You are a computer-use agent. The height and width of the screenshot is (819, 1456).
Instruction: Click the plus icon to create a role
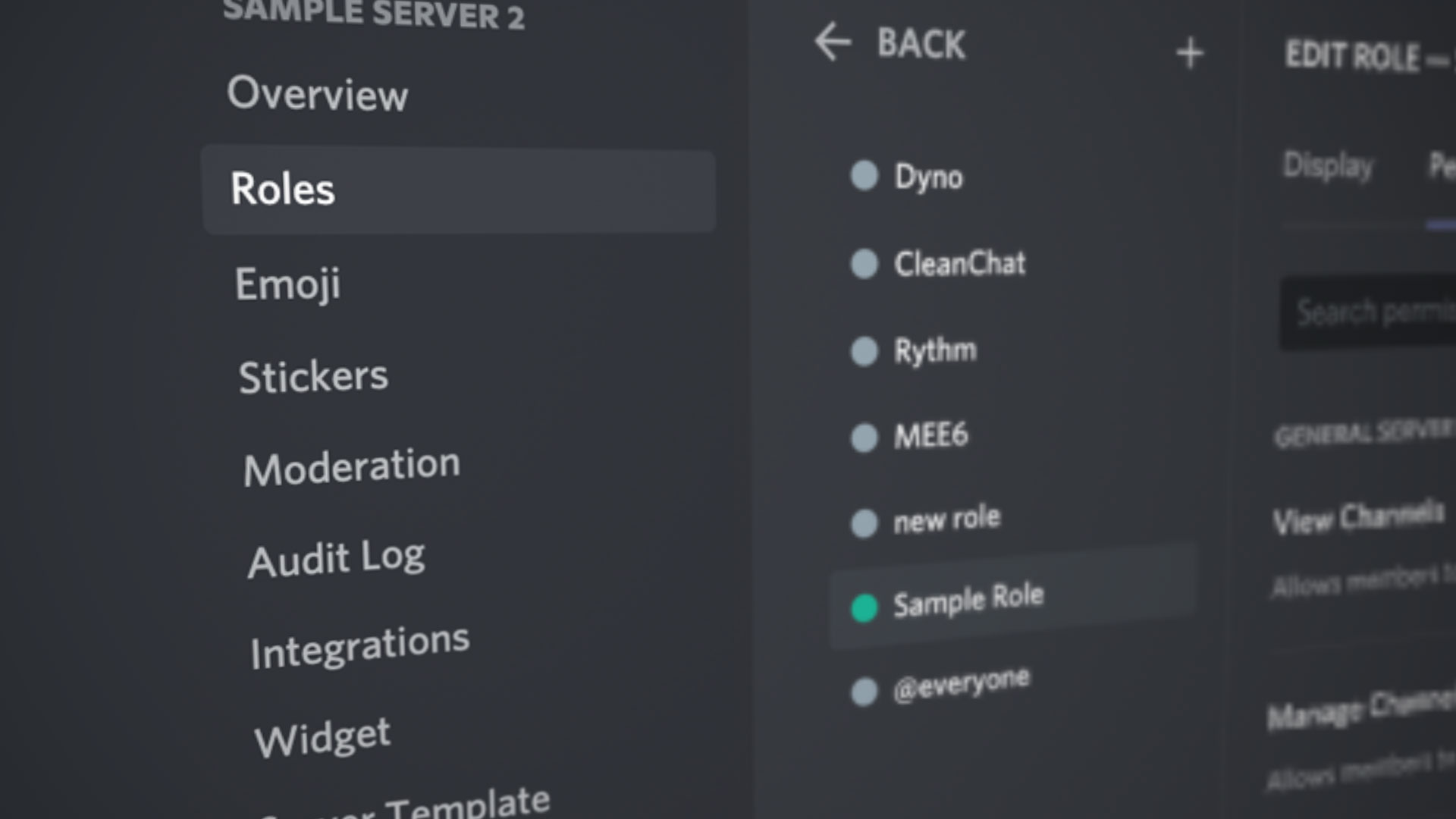click(x=1190, y=52)
